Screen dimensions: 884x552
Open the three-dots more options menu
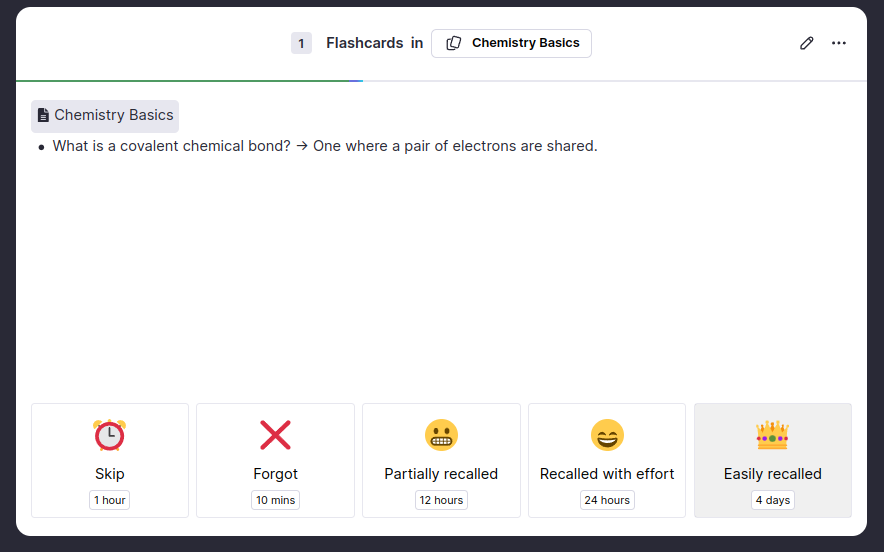tap(839, 43)
